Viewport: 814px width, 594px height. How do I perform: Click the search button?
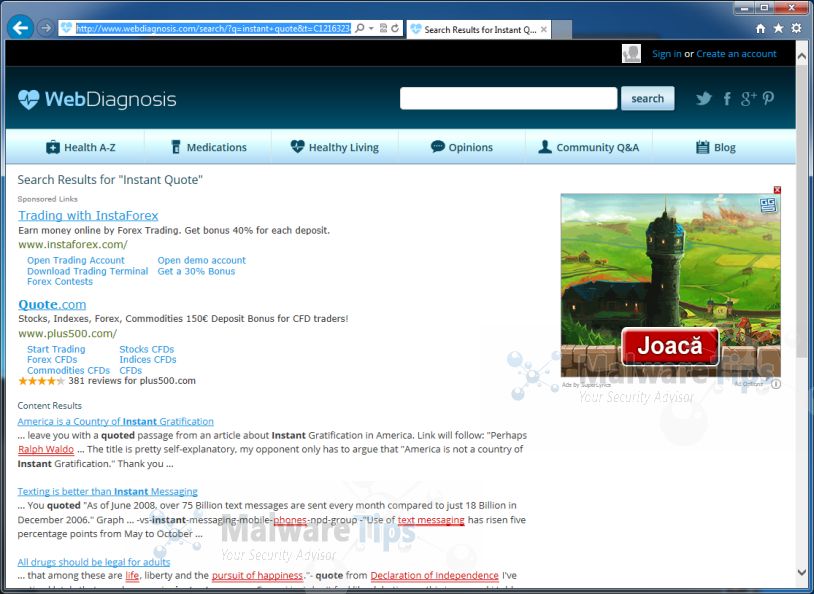tap(647, 98)
